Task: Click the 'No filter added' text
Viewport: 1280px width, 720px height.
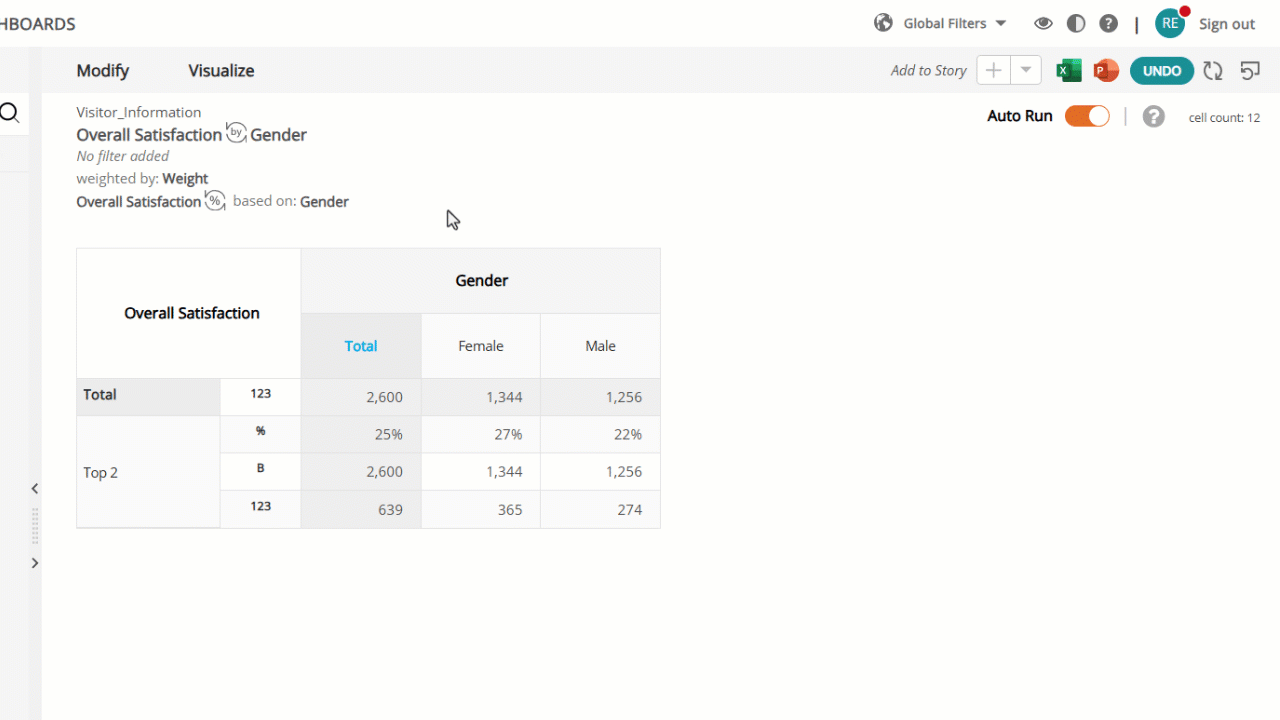Action: point(123,156)
